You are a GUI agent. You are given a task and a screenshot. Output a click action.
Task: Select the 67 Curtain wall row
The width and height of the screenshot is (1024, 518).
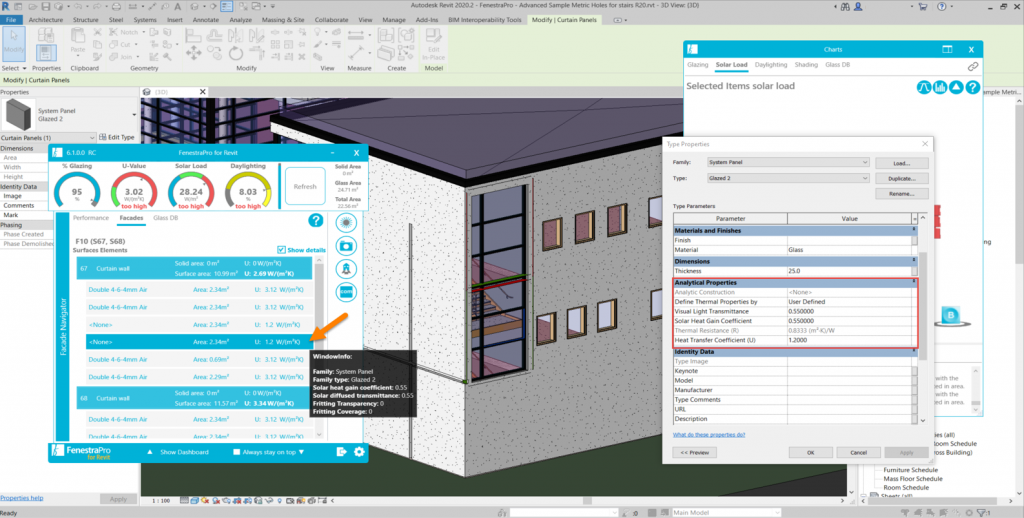(195, 268)
